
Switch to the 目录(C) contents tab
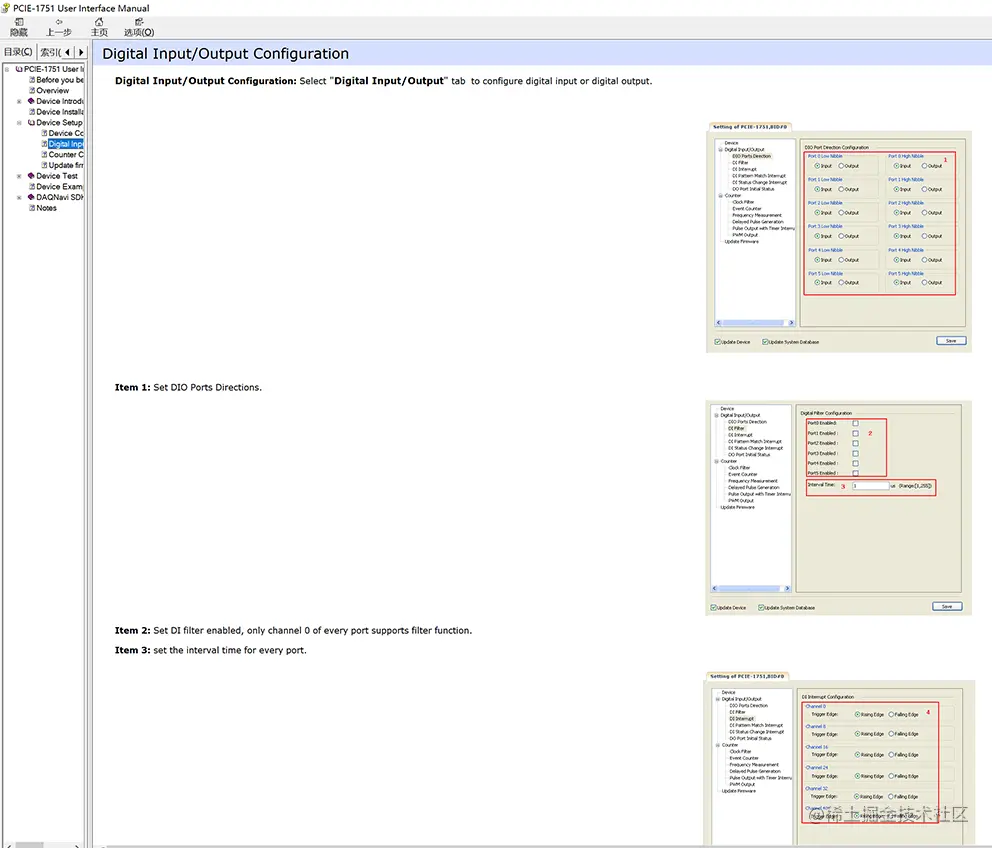[18, 52]
